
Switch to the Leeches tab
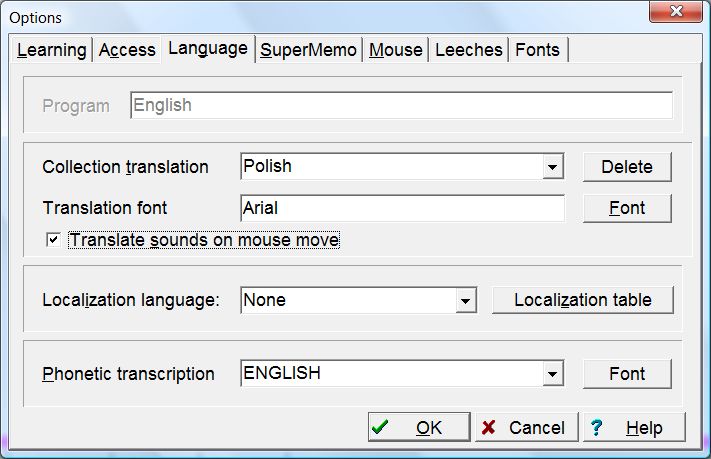click(468, 50)
